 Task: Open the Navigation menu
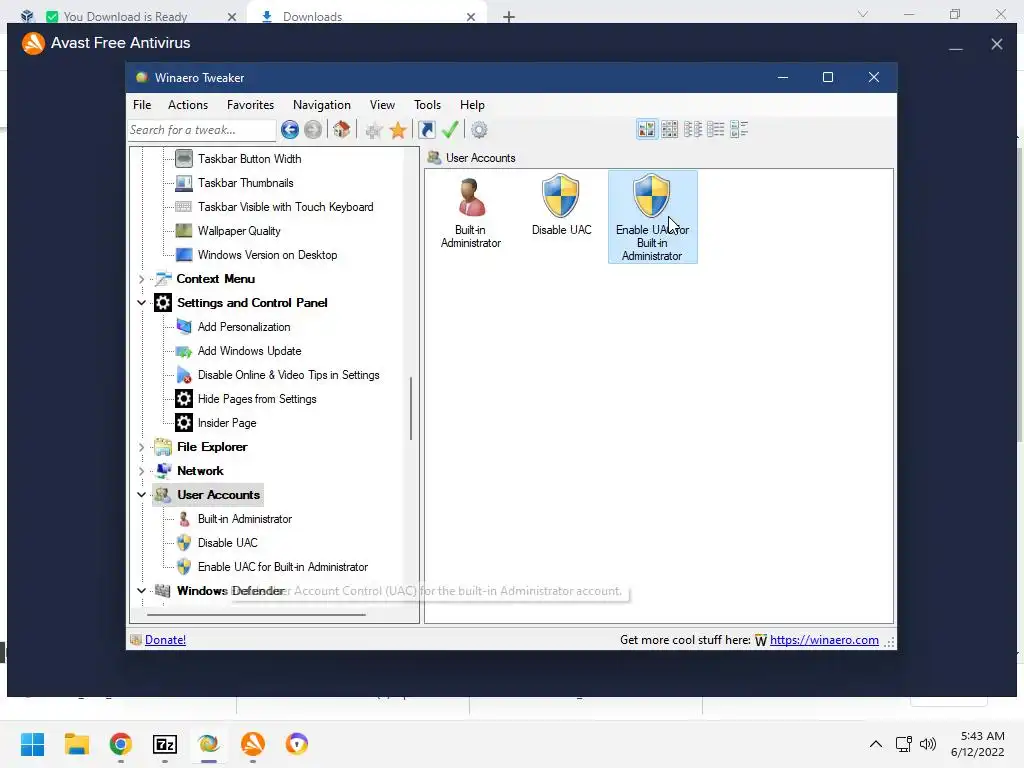321,104
